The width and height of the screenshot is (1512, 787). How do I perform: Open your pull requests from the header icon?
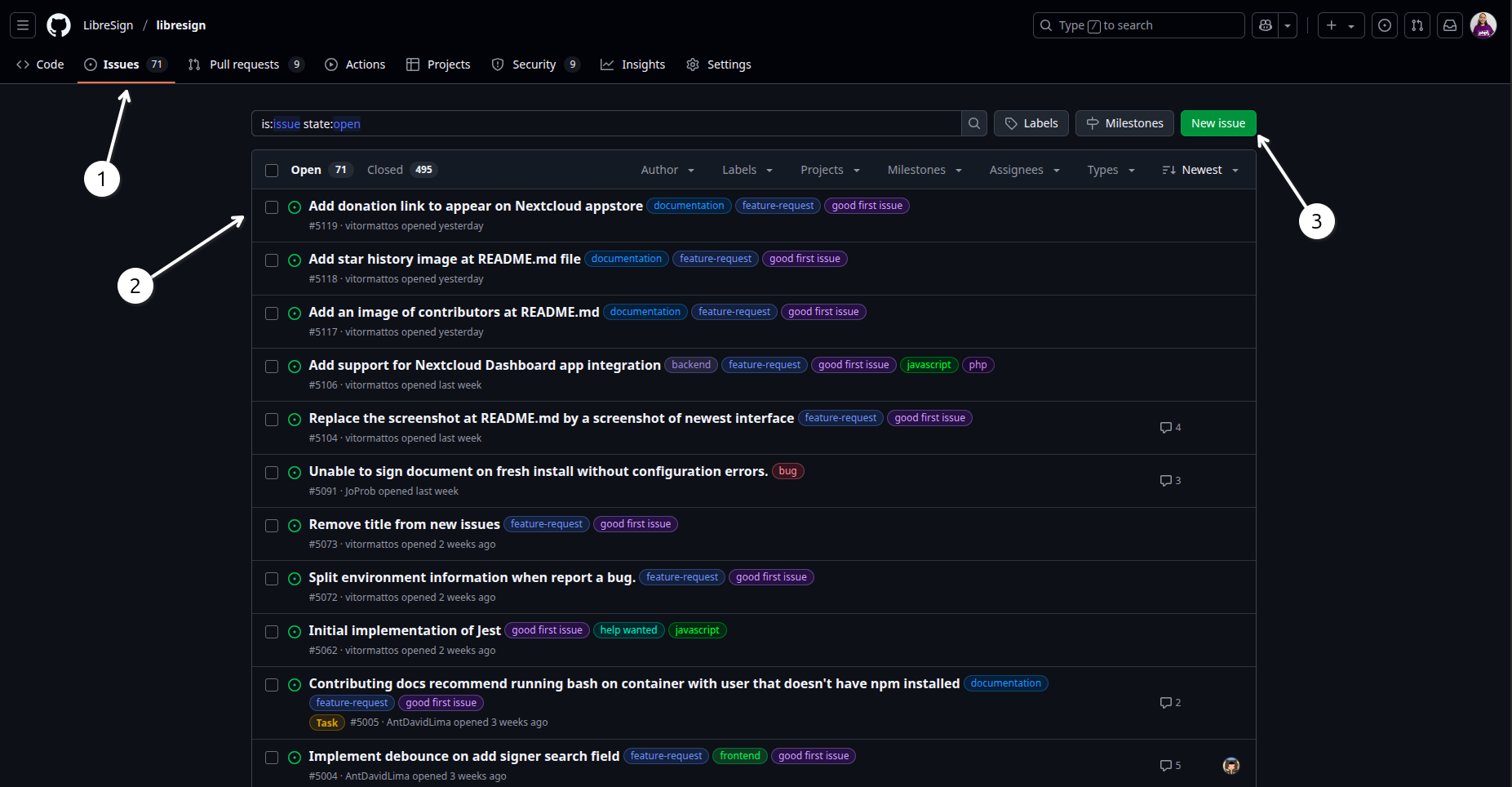coord(1417,25)
